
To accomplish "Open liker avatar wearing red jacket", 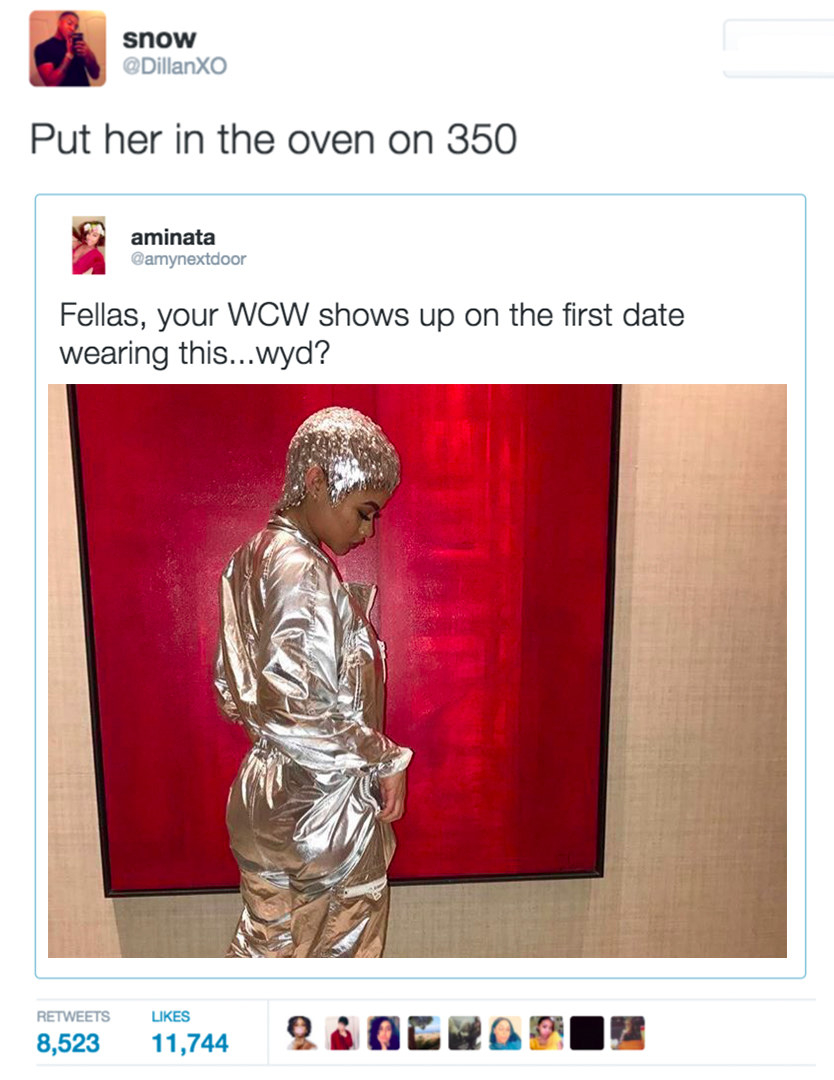I will point(342,1032).
